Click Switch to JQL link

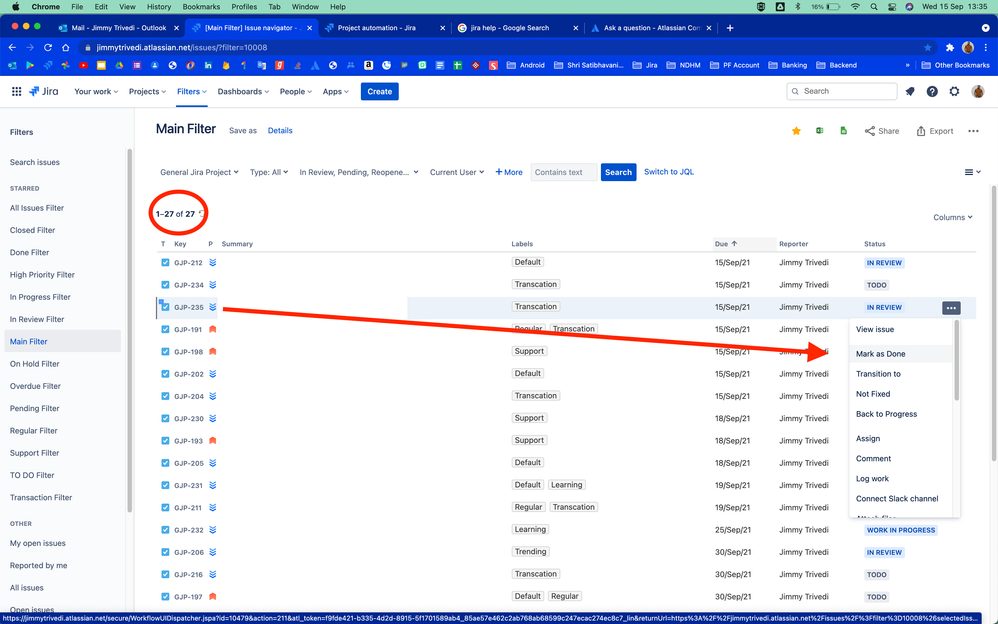(x=668, y=172)
